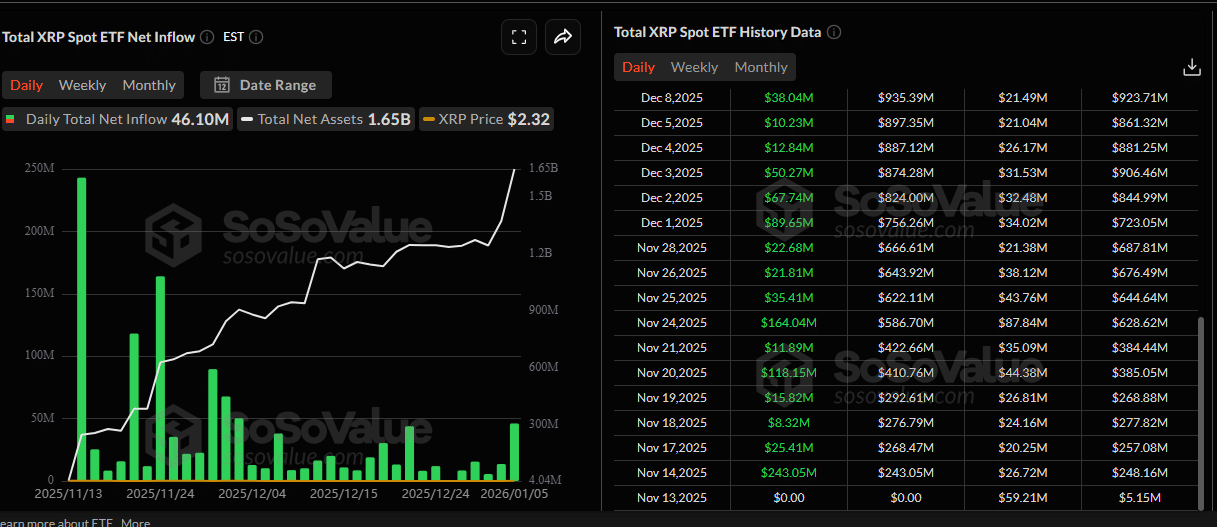Click the $25.41M inflow value
1217x527 pixels.
[x=788, y=448]
